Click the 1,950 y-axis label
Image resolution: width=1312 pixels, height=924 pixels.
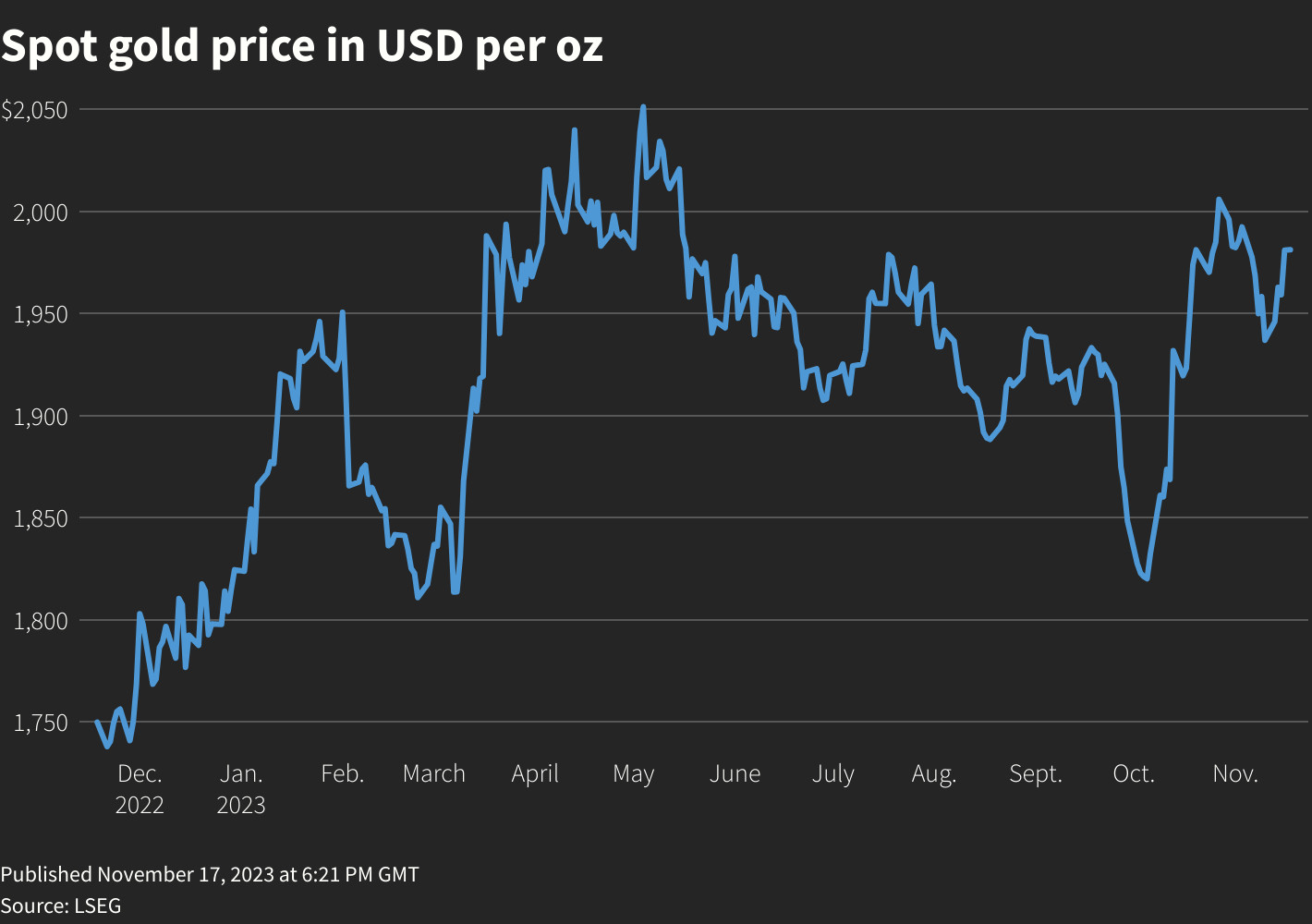click(x=41, y=314)
